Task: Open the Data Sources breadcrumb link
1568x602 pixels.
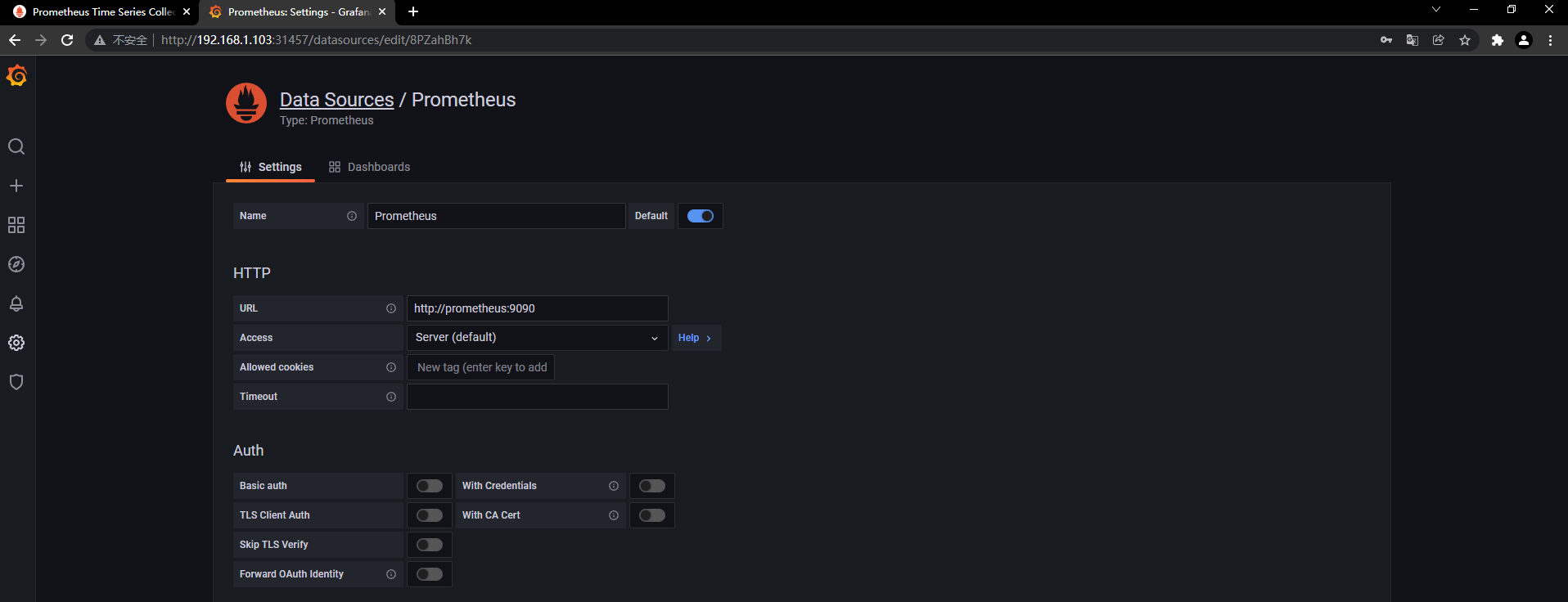Action: pos(337,100)
